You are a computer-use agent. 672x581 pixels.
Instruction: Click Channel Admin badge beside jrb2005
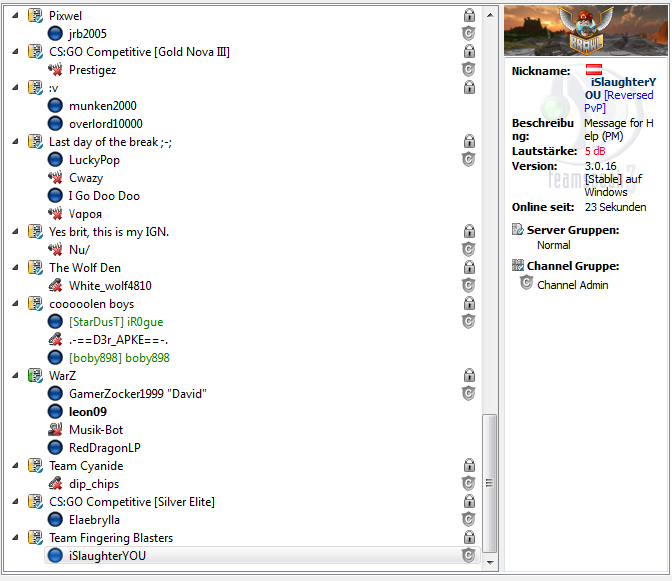[x=468, y=33]
